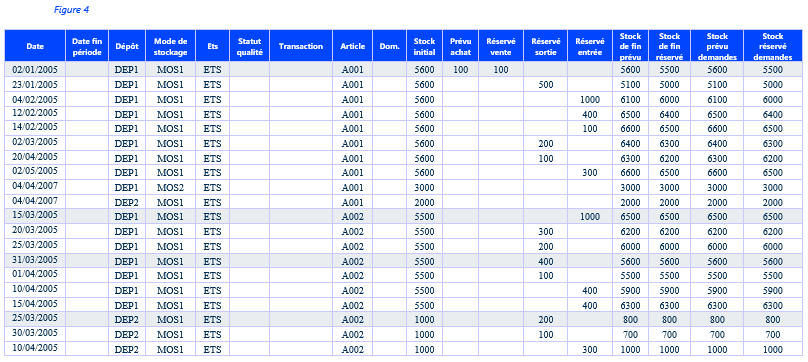
Task: Click the Figure 4 caption
Action: pyautogui.click(x=72, y=10)
